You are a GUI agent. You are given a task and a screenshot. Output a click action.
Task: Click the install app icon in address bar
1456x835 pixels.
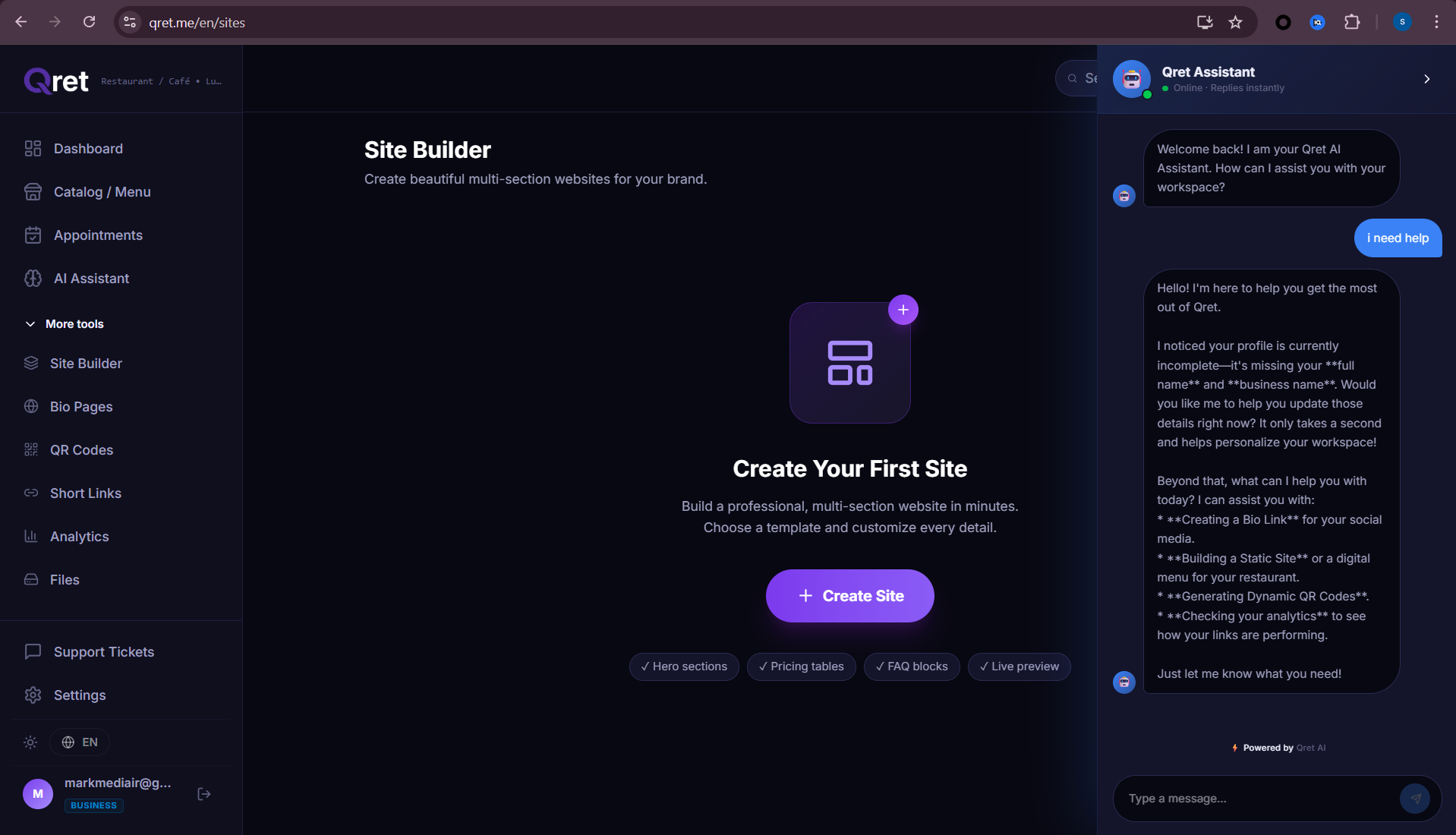point(1205,22)
